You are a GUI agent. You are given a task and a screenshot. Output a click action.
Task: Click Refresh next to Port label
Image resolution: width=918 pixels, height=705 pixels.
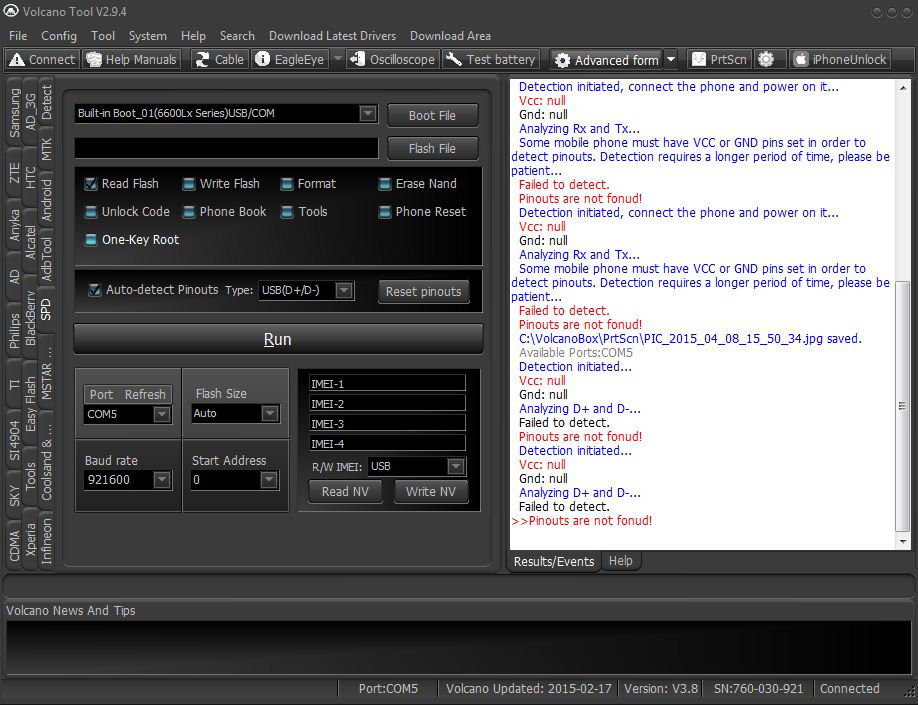click(x=145, y=395)
